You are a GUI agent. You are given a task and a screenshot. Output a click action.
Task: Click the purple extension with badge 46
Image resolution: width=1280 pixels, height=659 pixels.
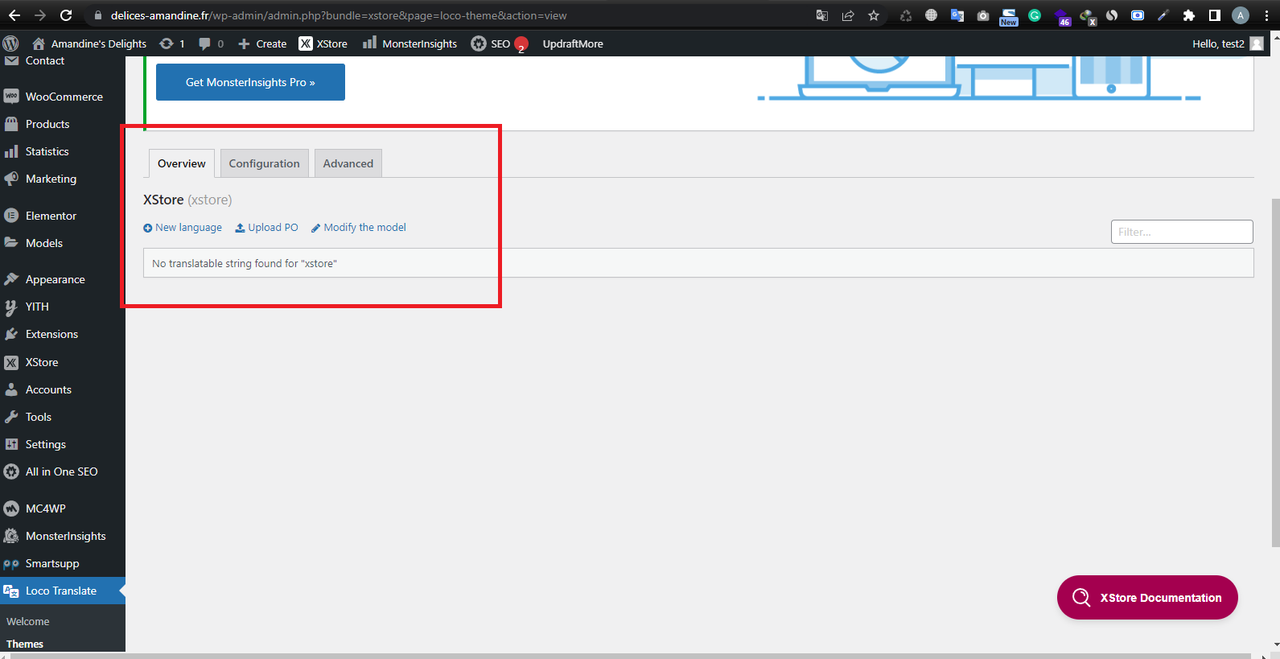click(1061, 16)
